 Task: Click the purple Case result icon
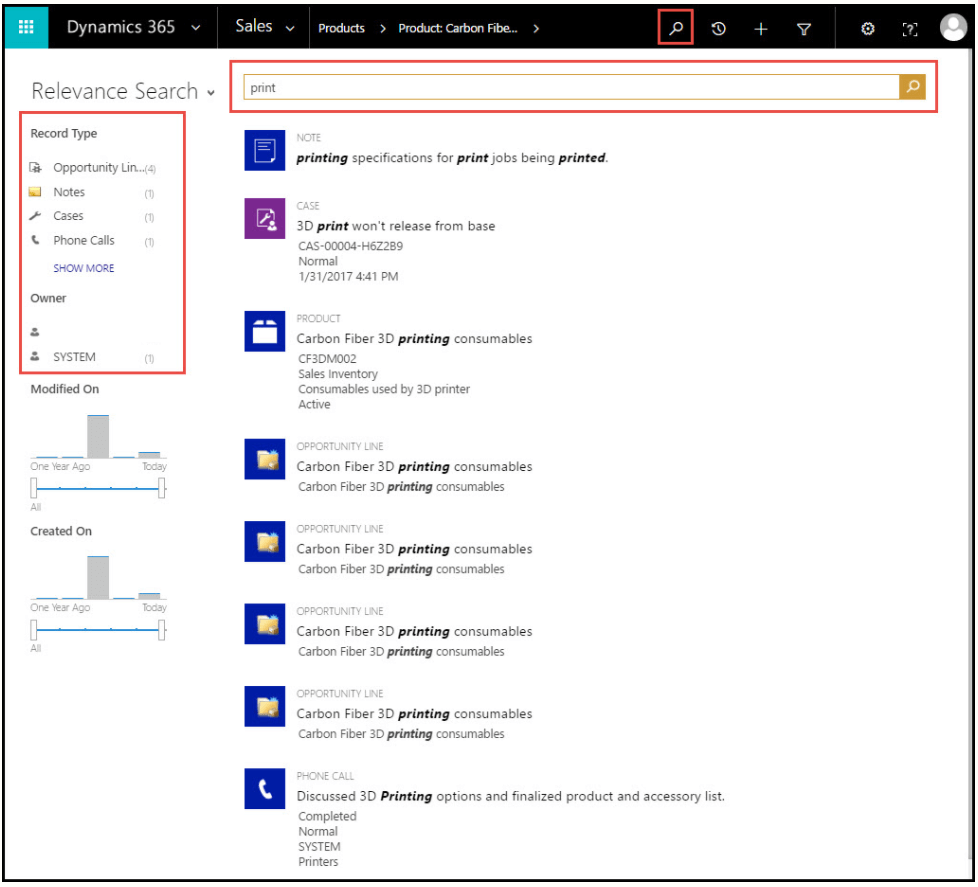point(264,218)
